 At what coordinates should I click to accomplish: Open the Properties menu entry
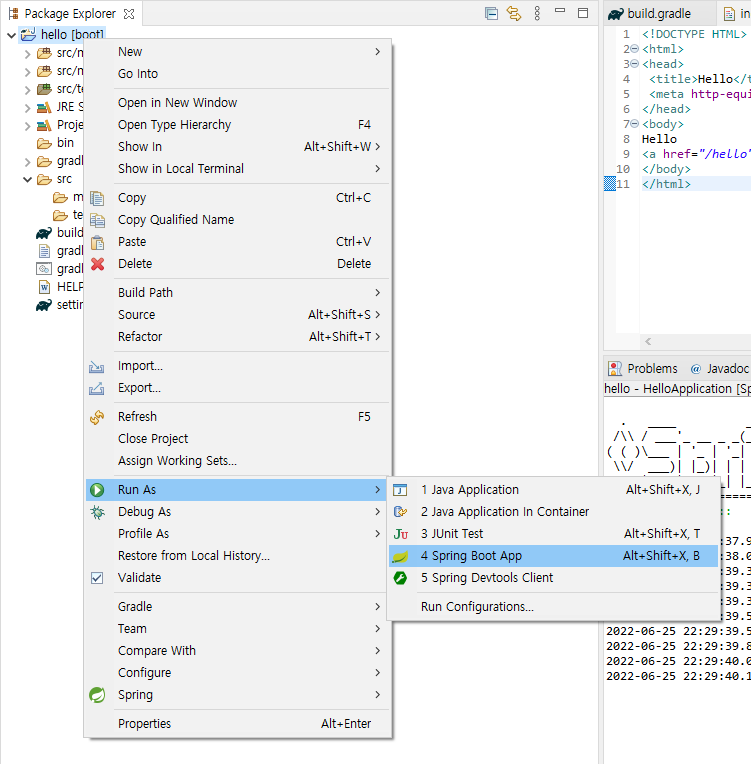tap(238, 724)
